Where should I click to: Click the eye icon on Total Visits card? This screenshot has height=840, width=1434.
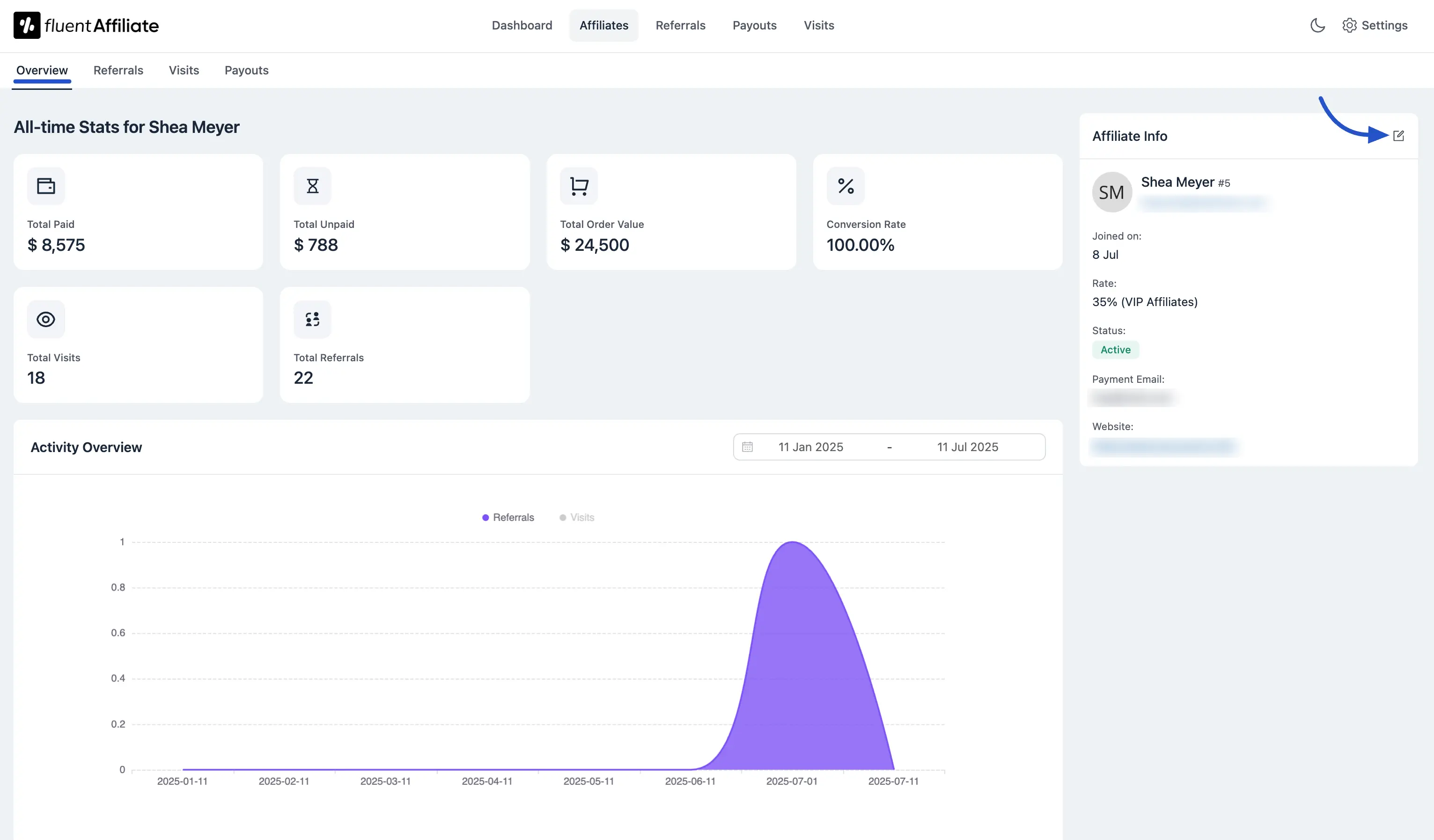click(46, 319)
